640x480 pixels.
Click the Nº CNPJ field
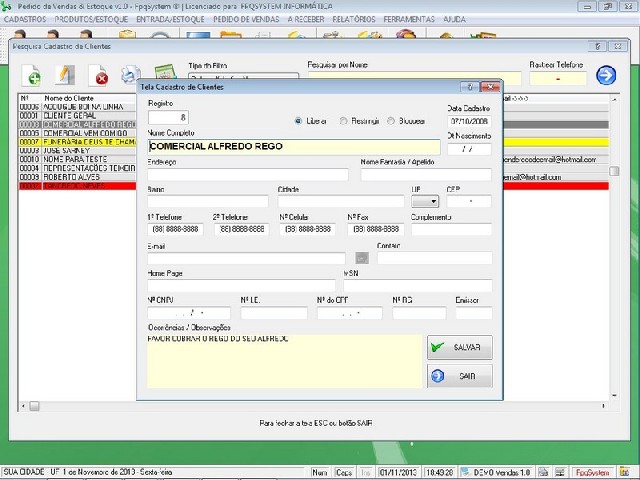pos(189,313)
